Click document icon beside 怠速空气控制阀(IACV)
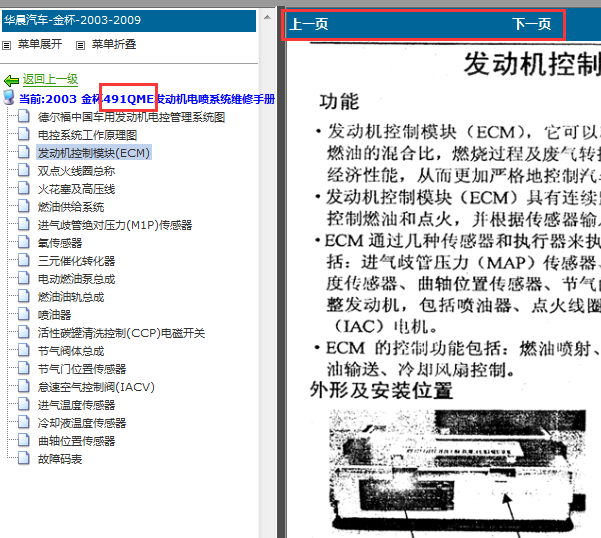Screen dimensions: 601x538 tap(24, 386)
